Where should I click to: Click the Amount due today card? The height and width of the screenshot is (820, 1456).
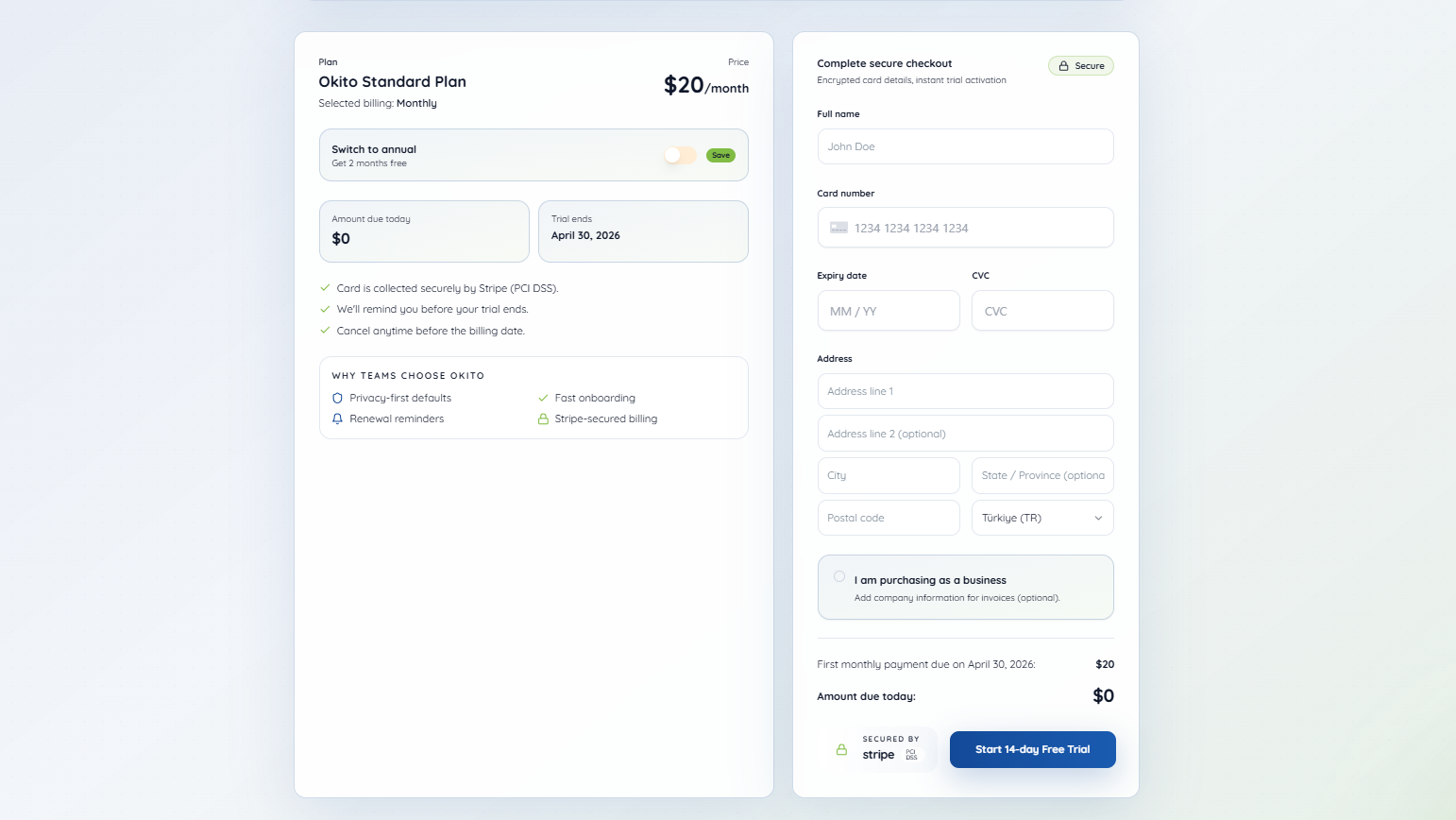pos(424,231)
